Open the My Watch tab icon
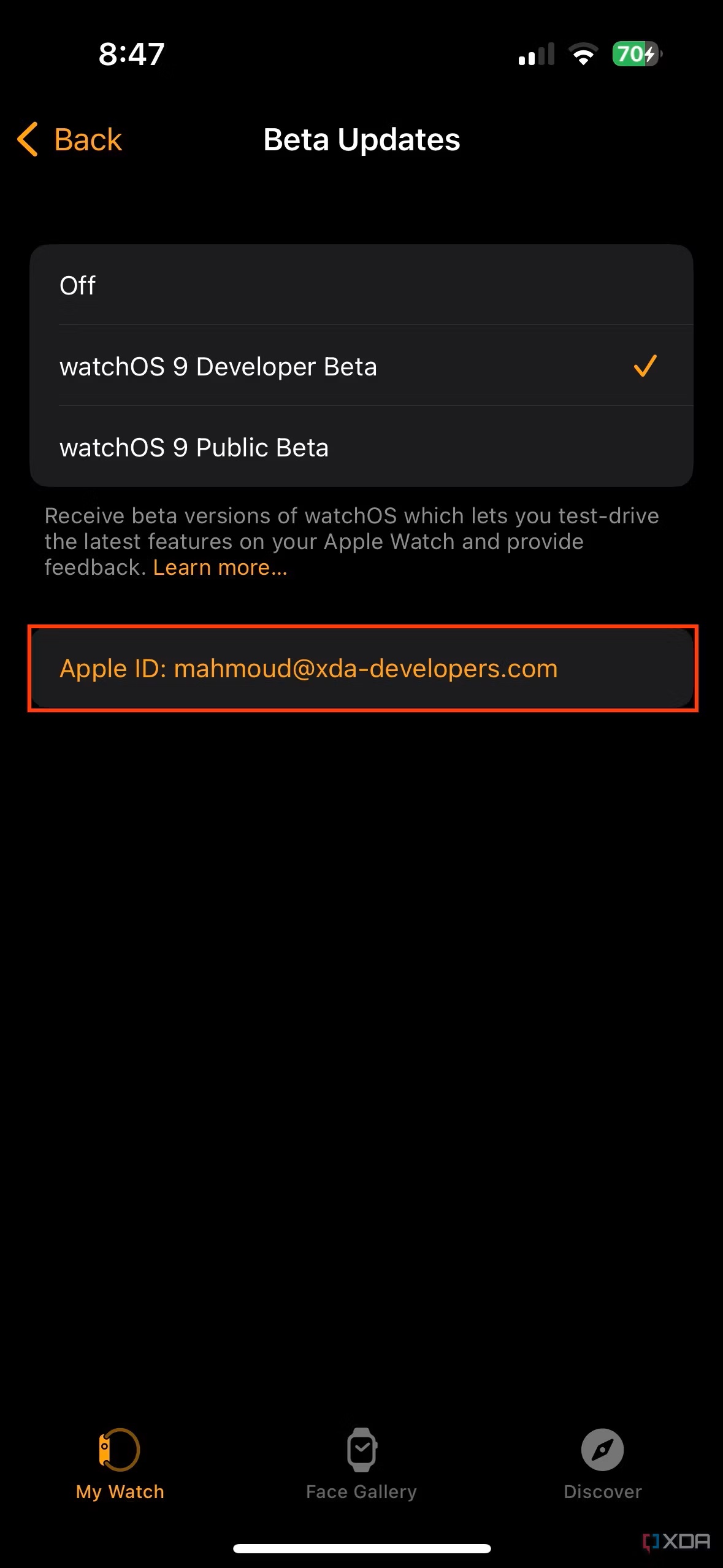The width and height of the screenshot is (723, 1568). click(x=120, y=1450)
